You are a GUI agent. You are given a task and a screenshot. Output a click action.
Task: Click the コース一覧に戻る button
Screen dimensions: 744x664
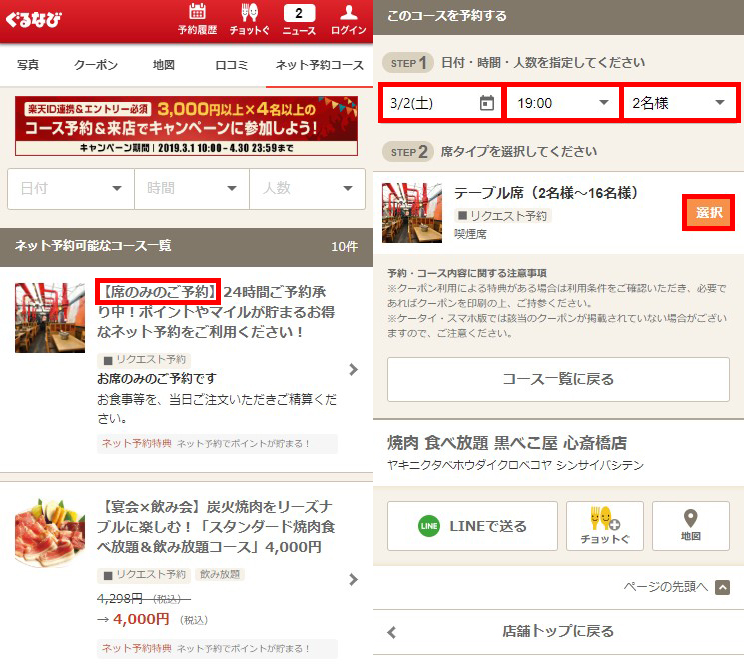coord(558,379)
